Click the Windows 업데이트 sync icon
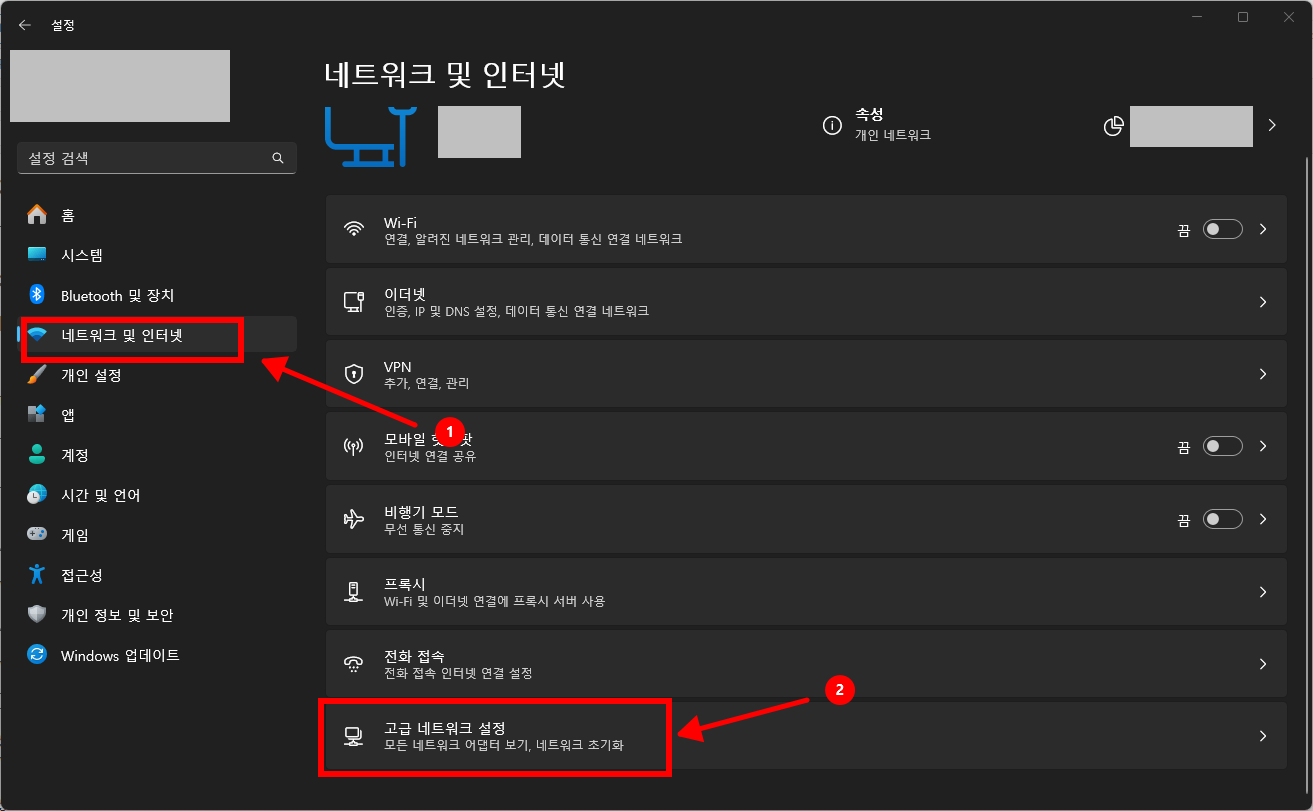This screenshot has width=1313, height=811. click(x=37, y=655)
